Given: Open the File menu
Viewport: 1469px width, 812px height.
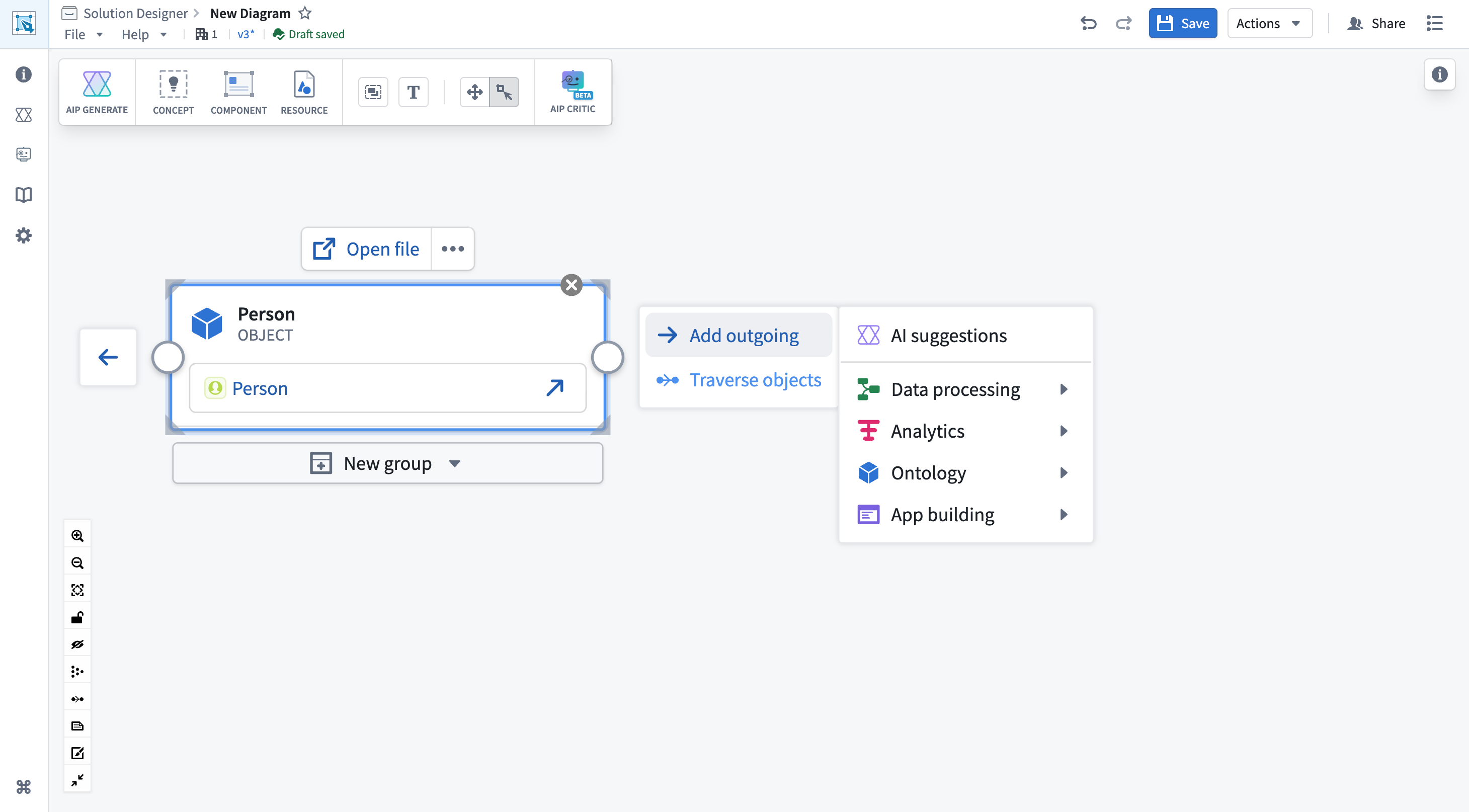Looking at the screenshot, I should click(x=83, y=34).
